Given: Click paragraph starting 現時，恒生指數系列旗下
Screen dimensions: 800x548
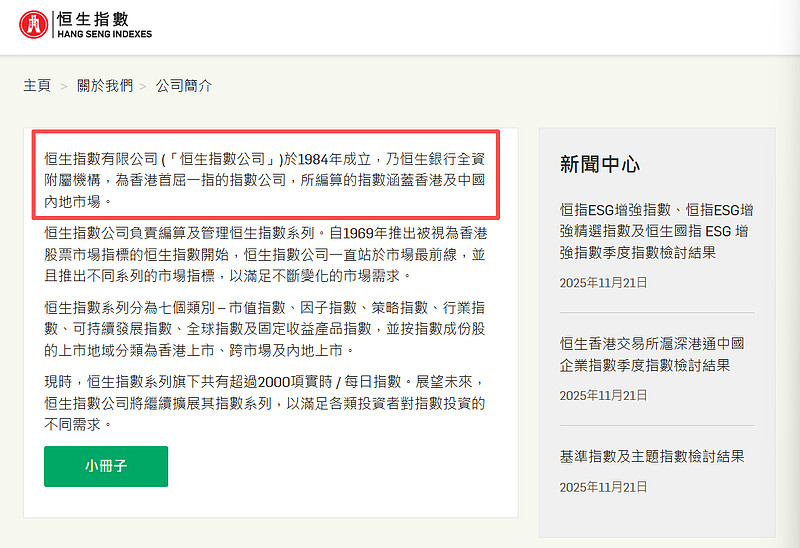Looking at the screenshot, I should click(x=264, y=403).
